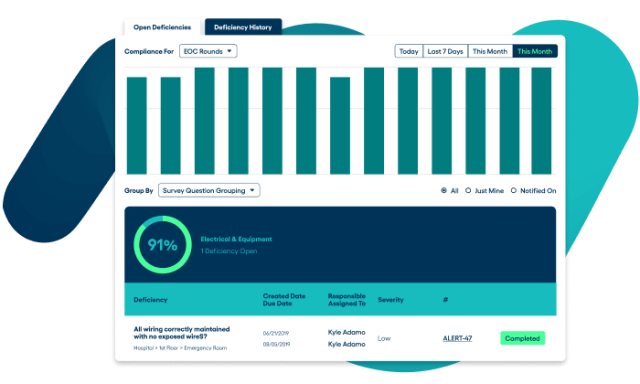
Task: Click the Created Date Due Date header
Action: (284, 300)
